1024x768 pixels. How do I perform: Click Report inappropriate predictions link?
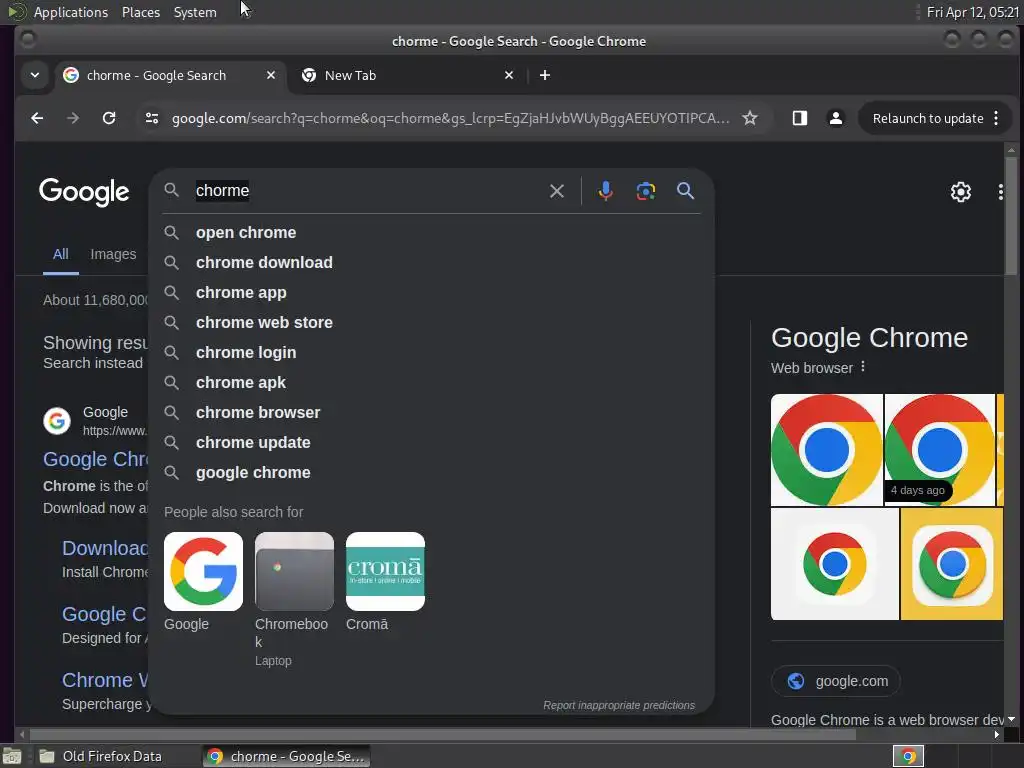619,705
